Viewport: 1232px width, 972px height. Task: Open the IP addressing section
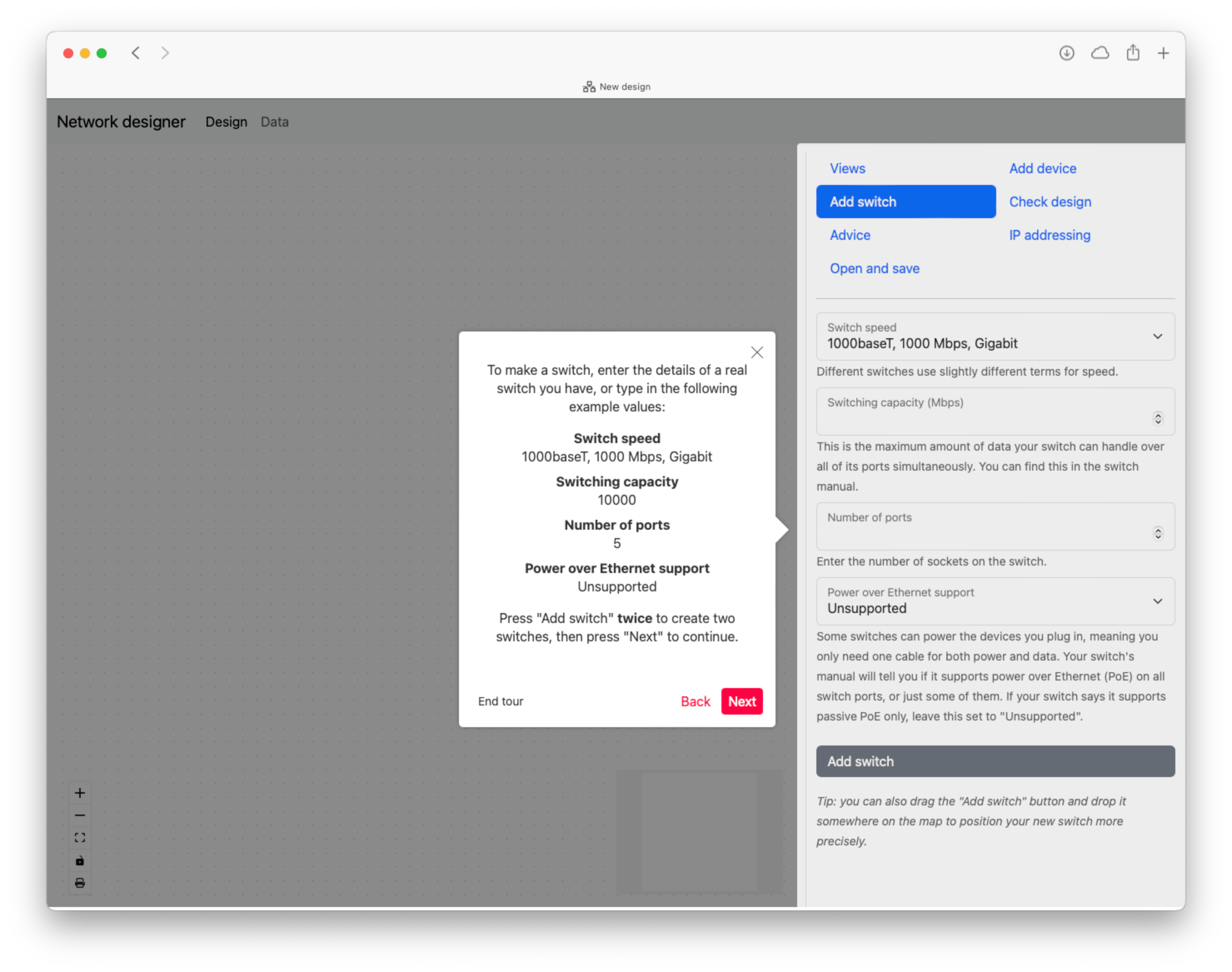click(x=1049, y=235)
